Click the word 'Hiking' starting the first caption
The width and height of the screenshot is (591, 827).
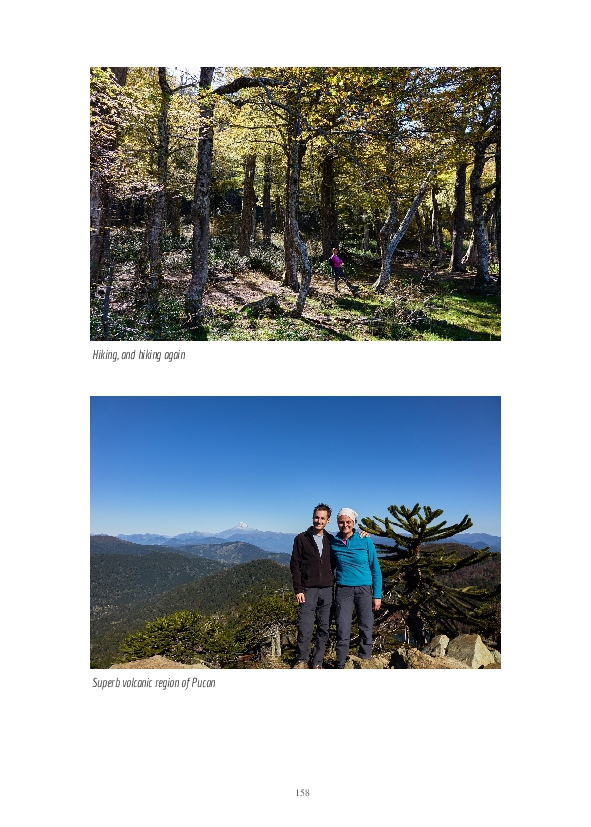pos(105,355)
